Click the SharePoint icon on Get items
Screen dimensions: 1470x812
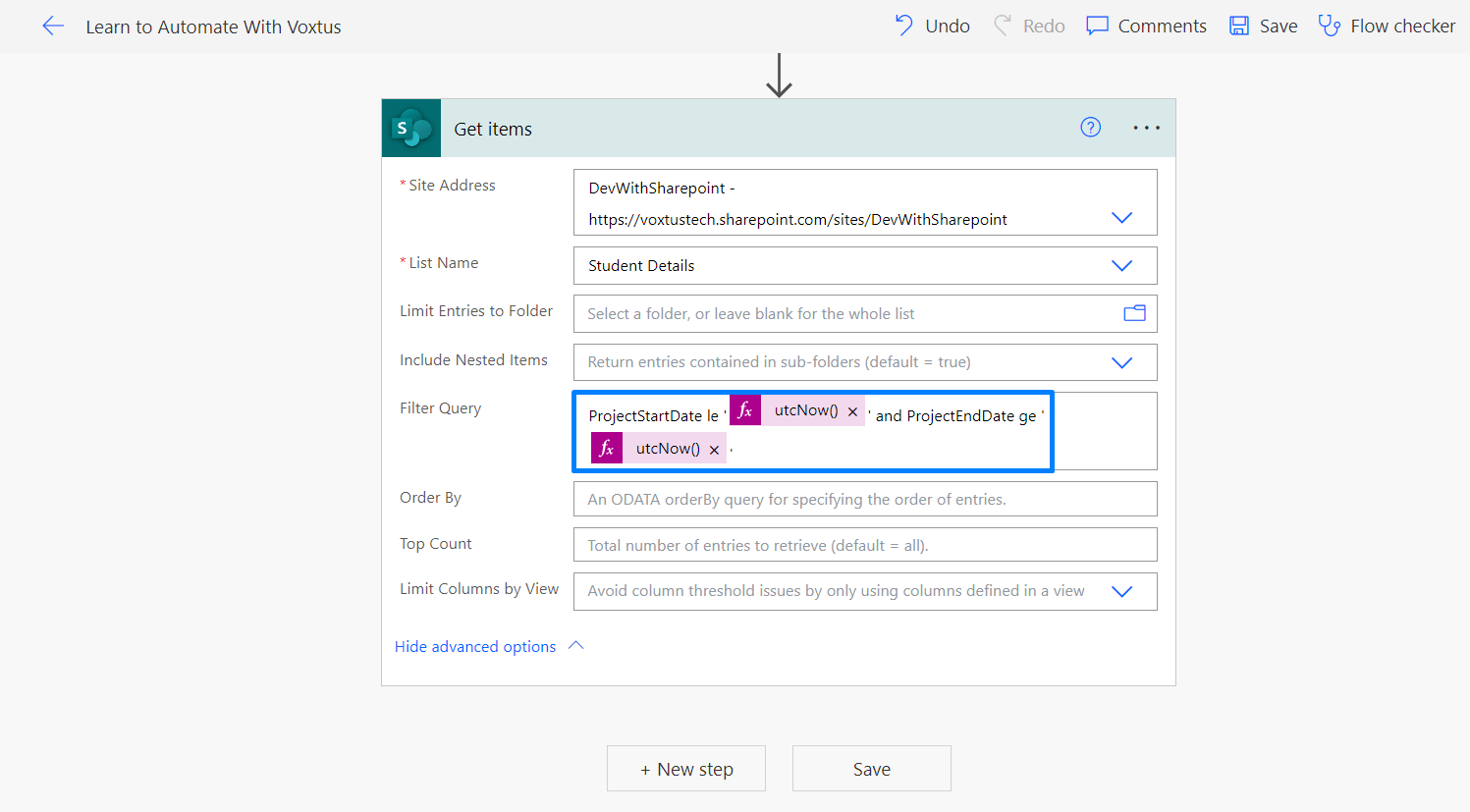pyautogui.click(x=411, y=128)
